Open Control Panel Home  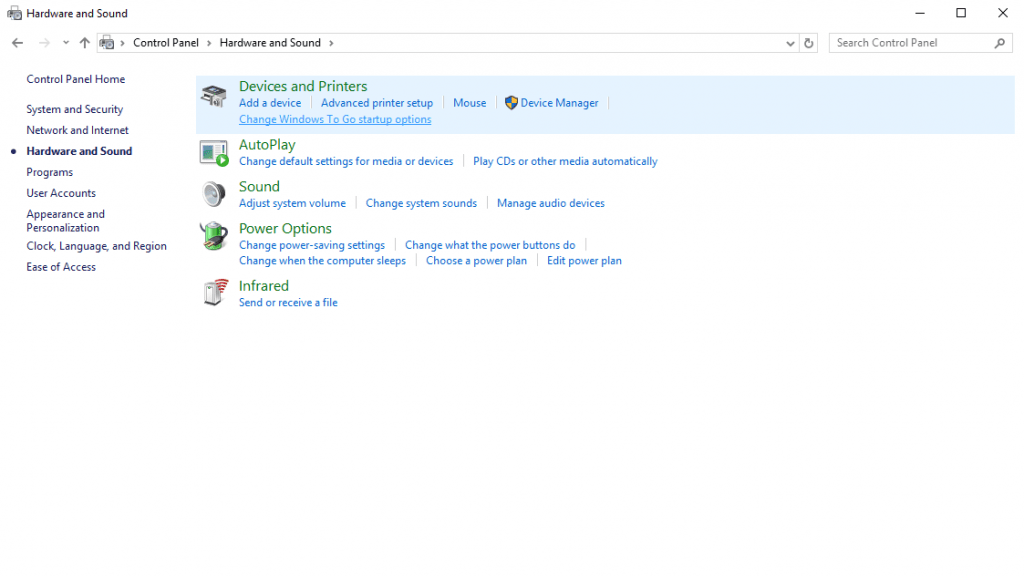(x=76, y=79)
